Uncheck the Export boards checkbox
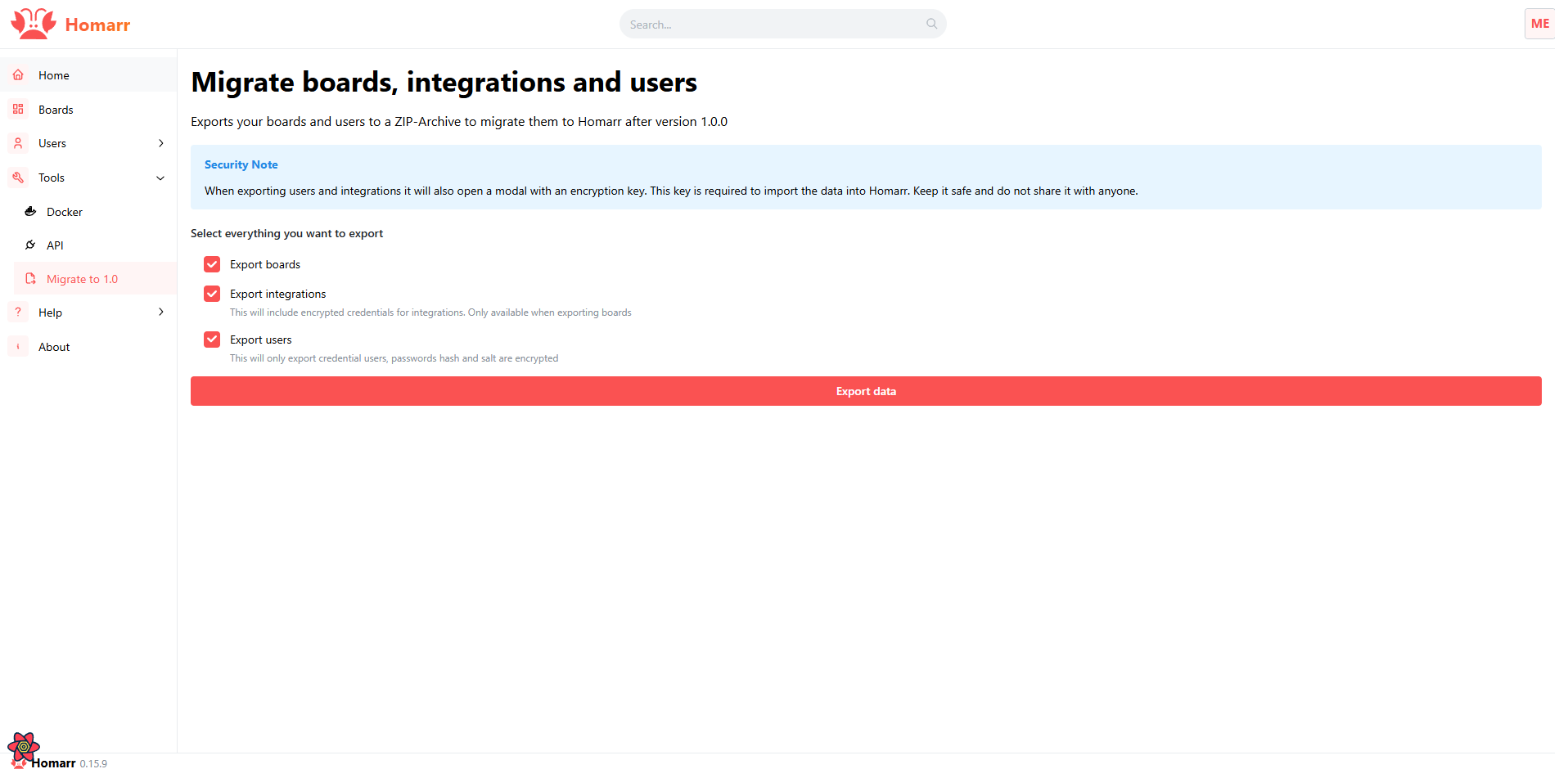Screen dimensions: 1568x769 [x=212, y=263]
